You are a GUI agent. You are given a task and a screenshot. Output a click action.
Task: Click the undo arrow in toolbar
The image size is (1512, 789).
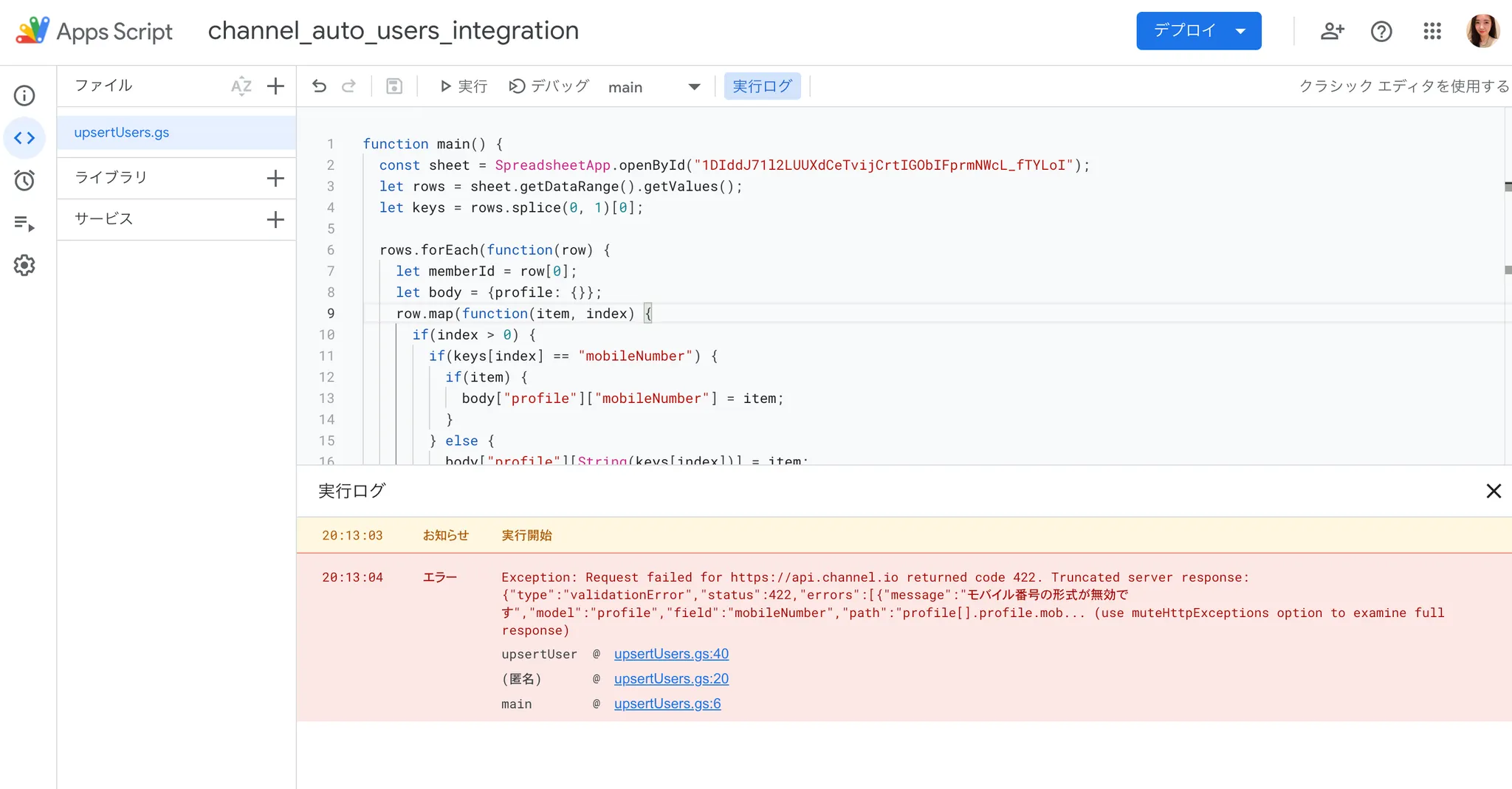point(319,86)
